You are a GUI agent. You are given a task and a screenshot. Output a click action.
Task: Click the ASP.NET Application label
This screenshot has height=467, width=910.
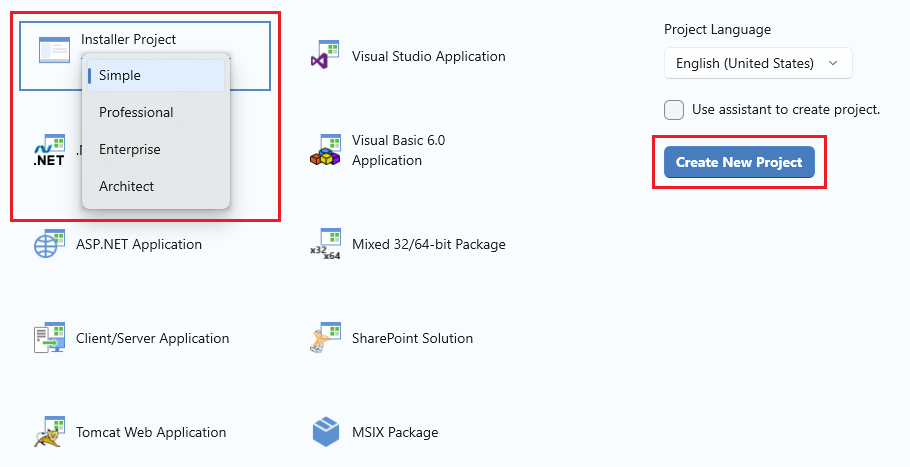point(139,244)
